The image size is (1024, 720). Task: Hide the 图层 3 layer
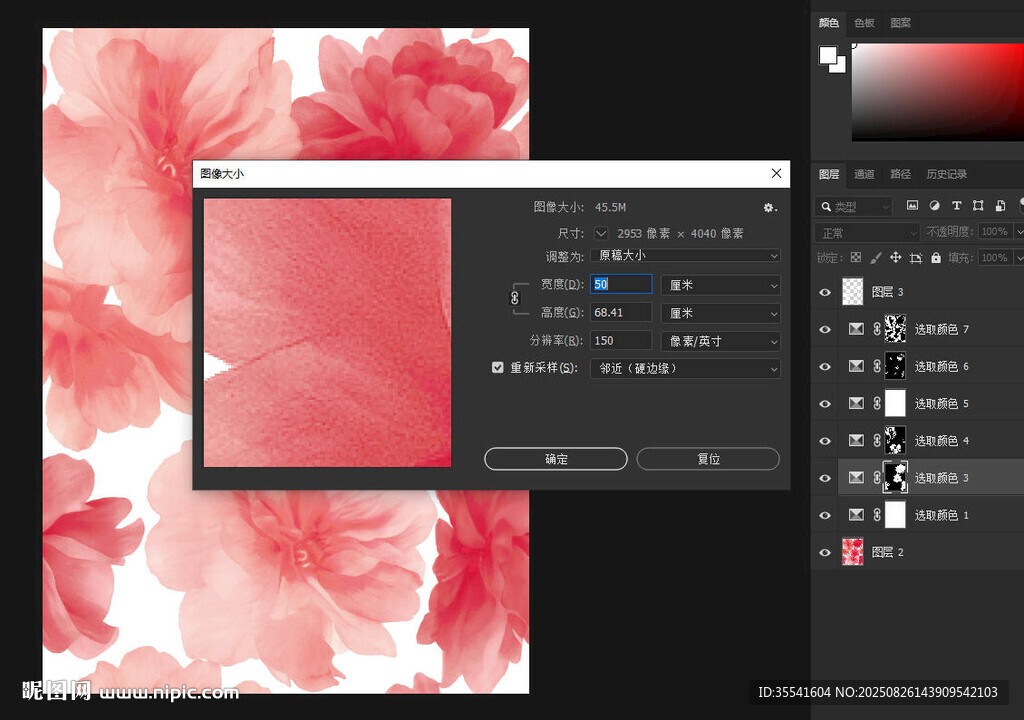[x=825, y=292]
